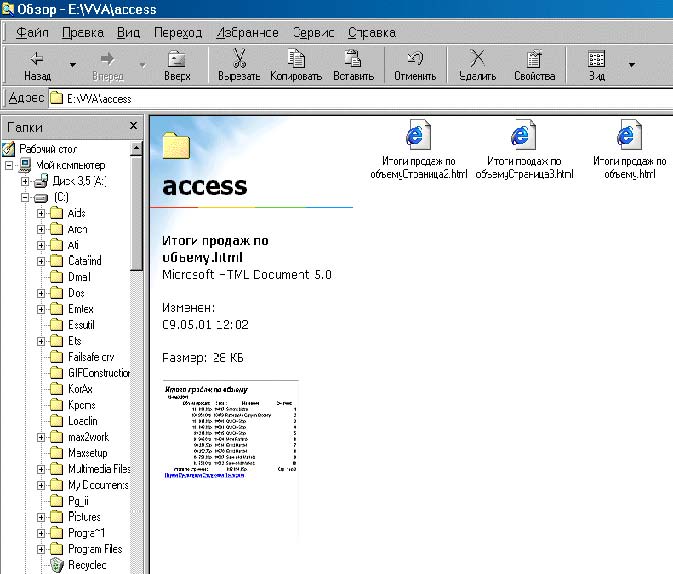Image resolution: width=673 pixels, height=574 pixels.
Task: Click the Удалить (Delete) toolbar icon
Action: [477, 60]
